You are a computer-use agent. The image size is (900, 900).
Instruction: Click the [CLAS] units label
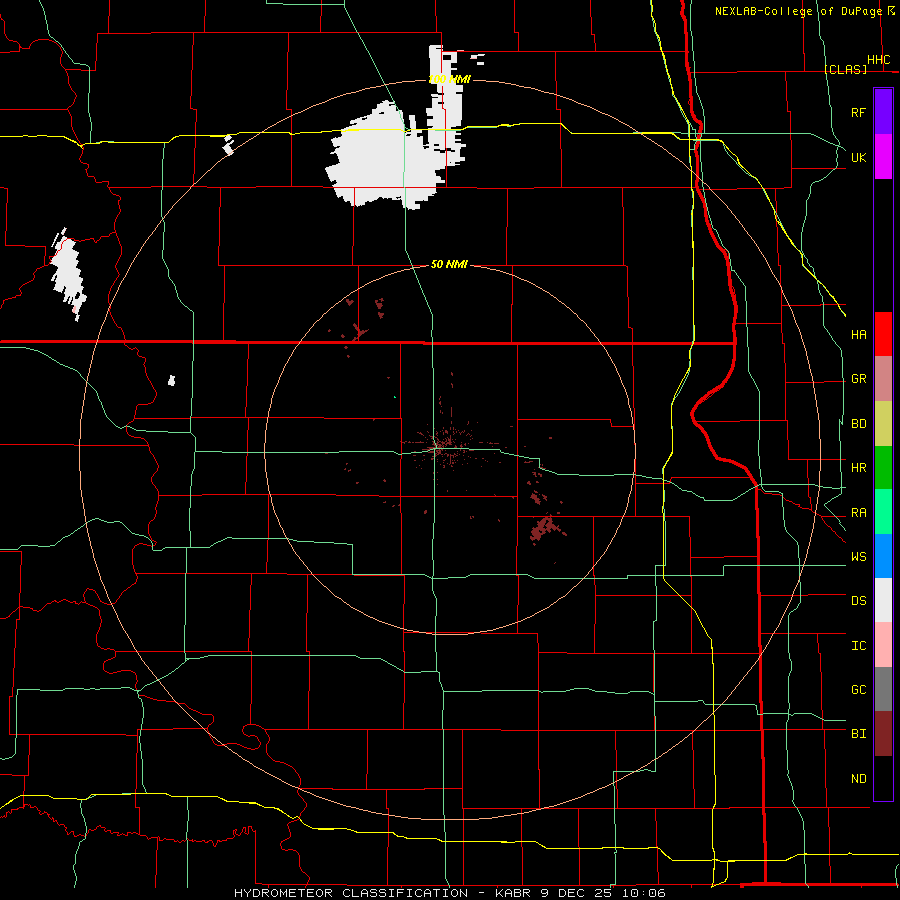pos(845,69)
